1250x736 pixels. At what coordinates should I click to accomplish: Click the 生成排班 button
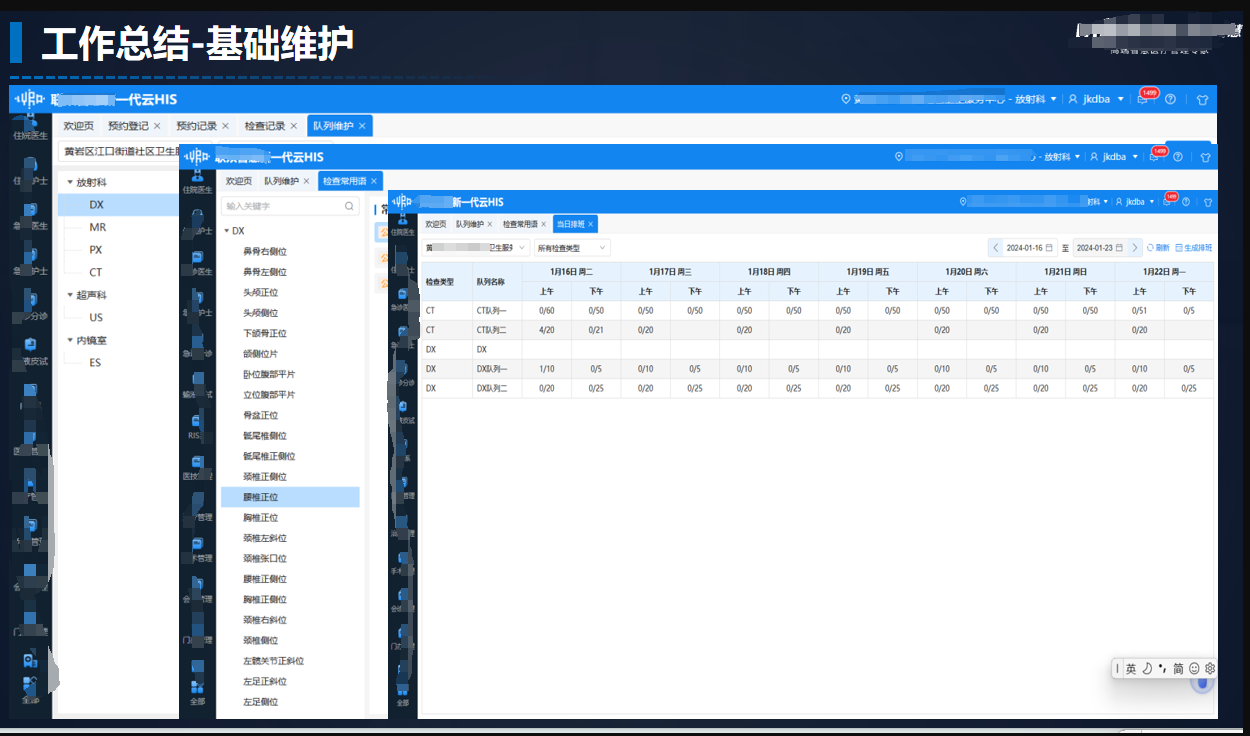1193,248
